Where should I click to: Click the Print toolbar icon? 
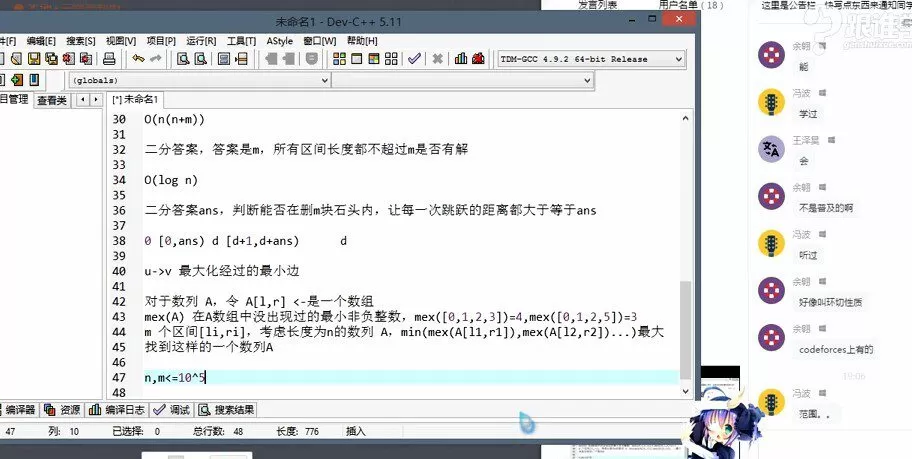tap(109, 59)
